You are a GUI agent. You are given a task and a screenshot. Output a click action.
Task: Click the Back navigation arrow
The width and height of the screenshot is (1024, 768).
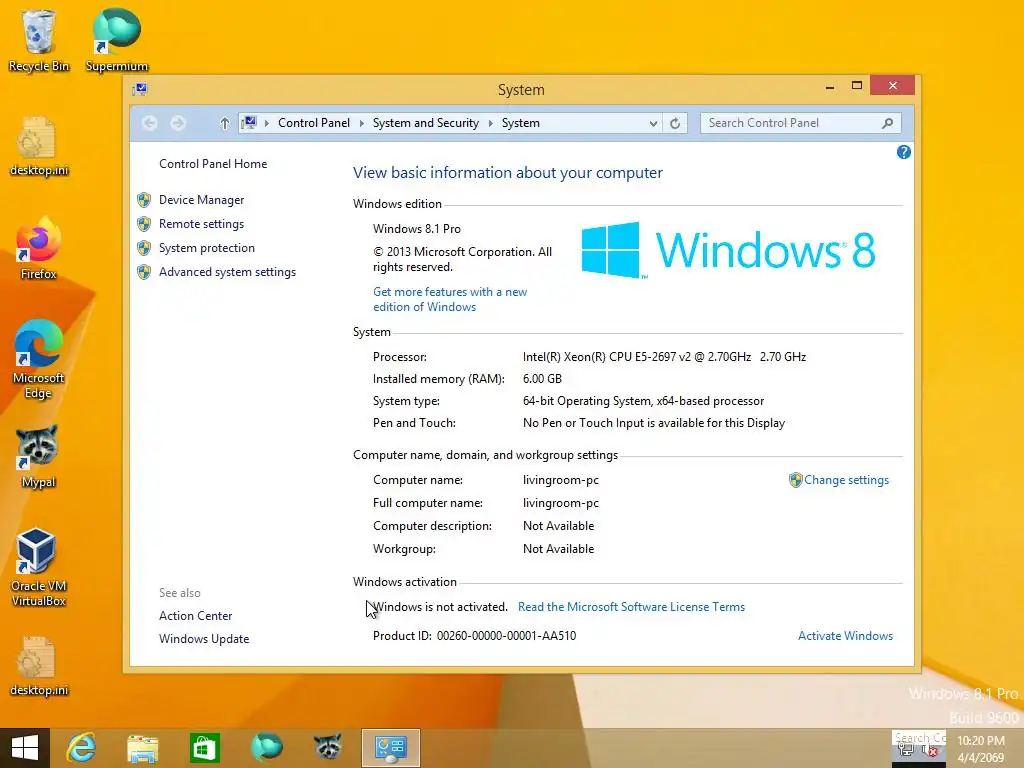click(150, 123)
